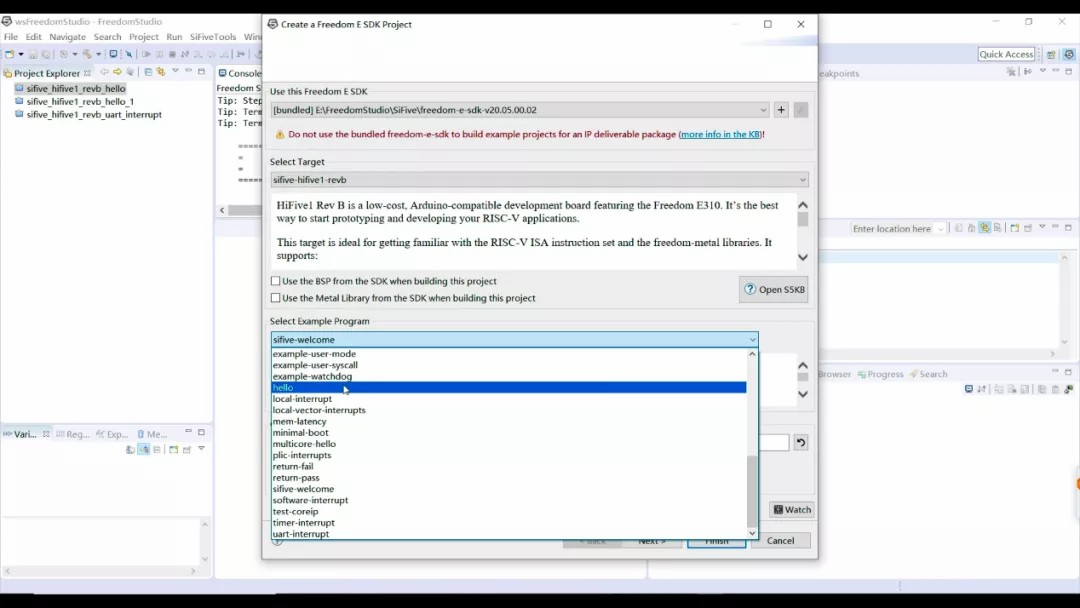Open the Project menu
This screenshot has height=608, width=1080.
coord(143,36)
